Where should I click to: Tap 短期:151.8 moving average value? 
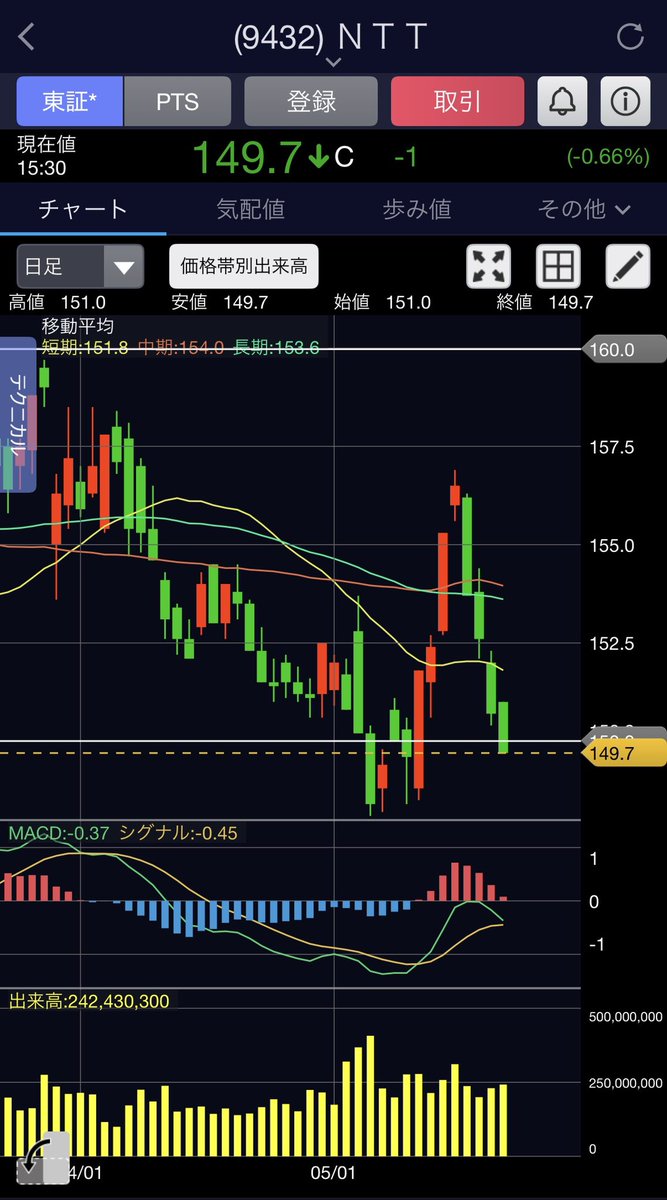pyautogui.click(x=85, y=347)
